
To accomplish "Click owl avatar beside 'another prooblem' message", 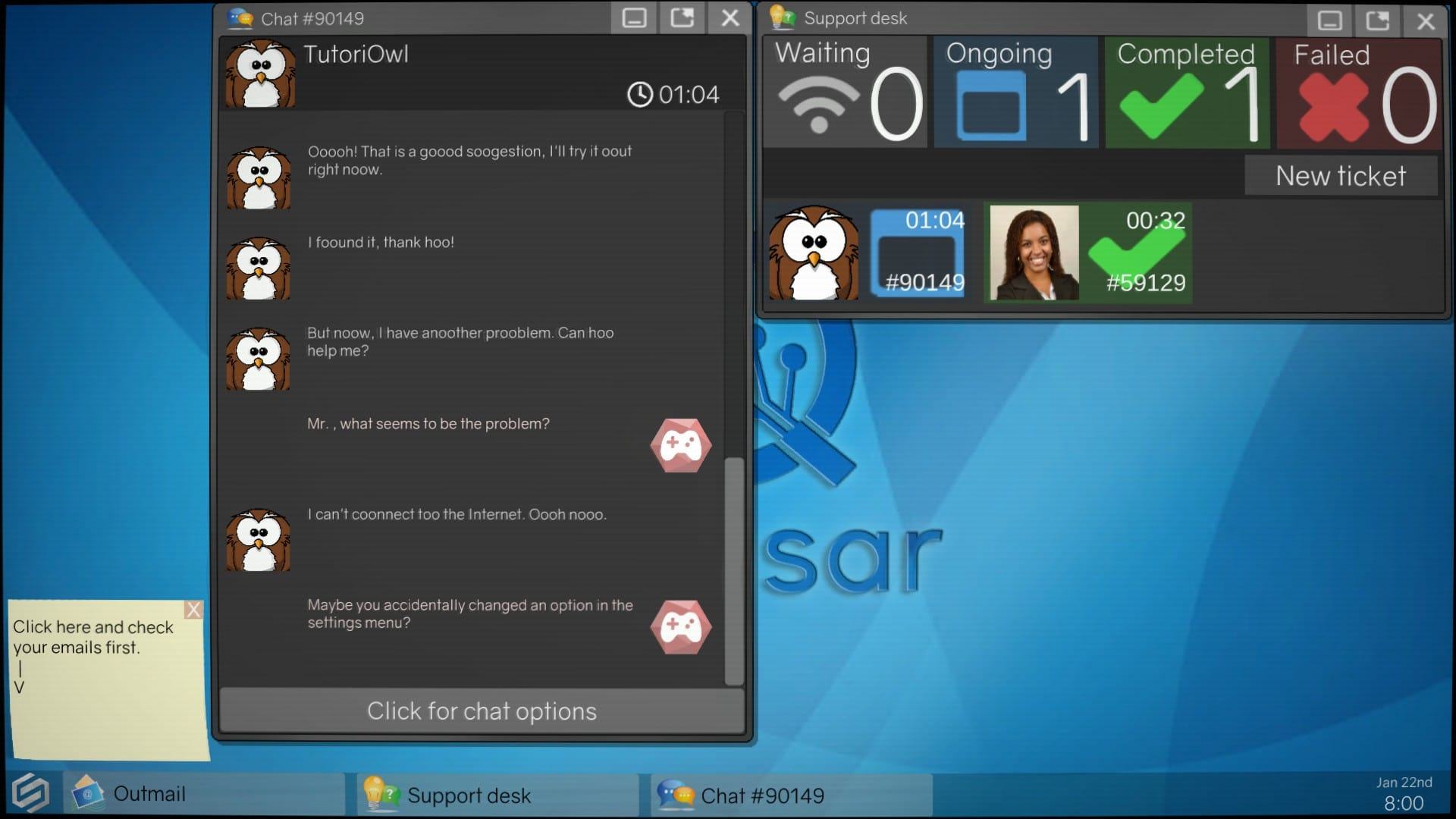I will point(259,359).
